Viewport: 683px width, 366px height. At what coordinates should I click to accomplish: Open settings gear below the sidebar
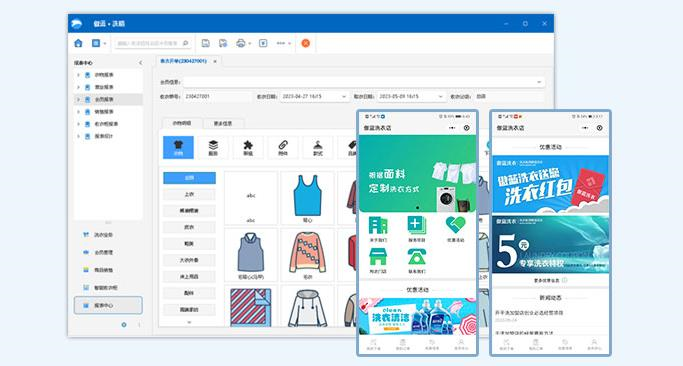124,325
